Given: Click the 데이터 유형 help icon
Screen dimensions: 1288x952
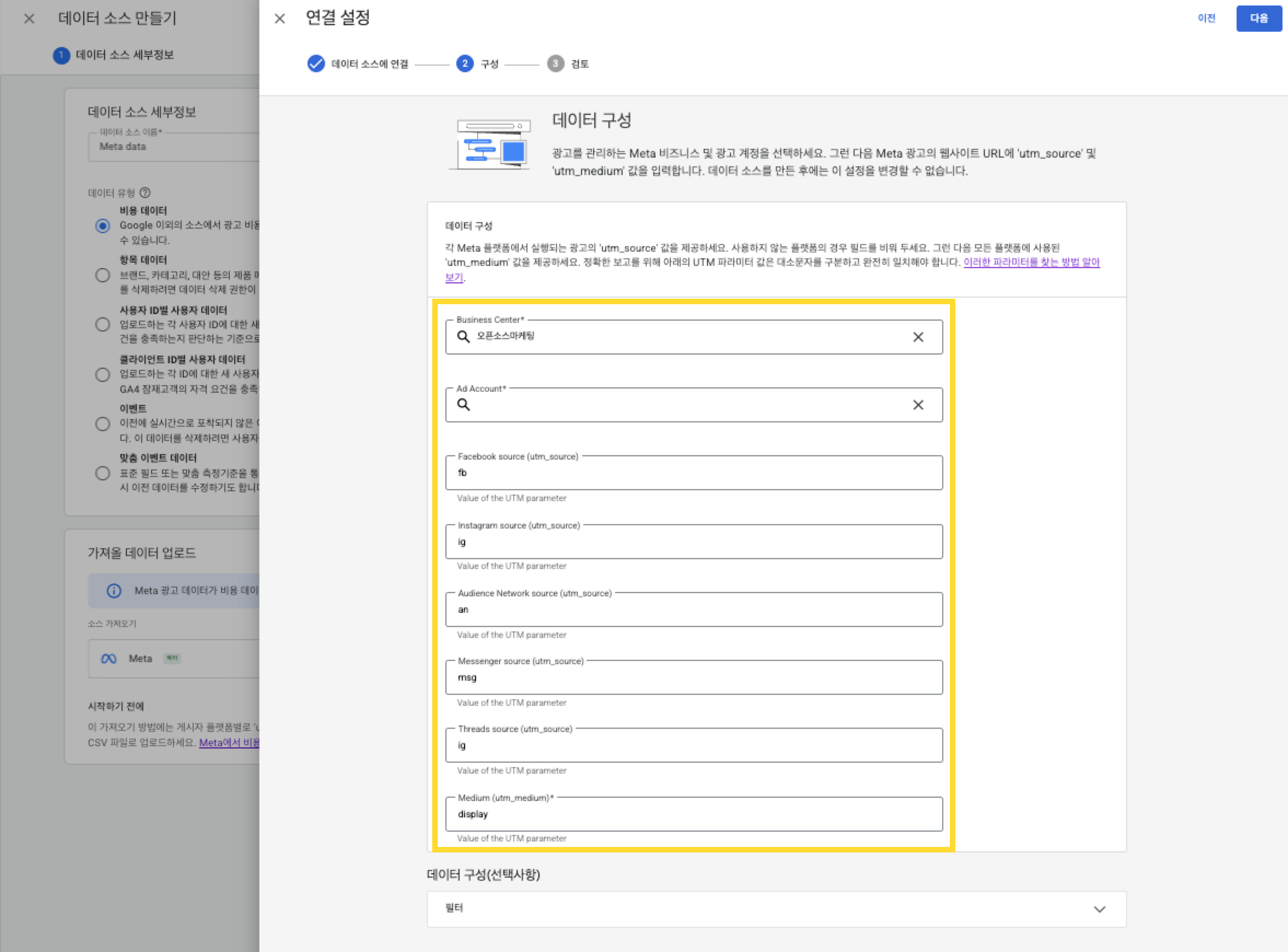Looking at the screenshot, I should [145, 193].
